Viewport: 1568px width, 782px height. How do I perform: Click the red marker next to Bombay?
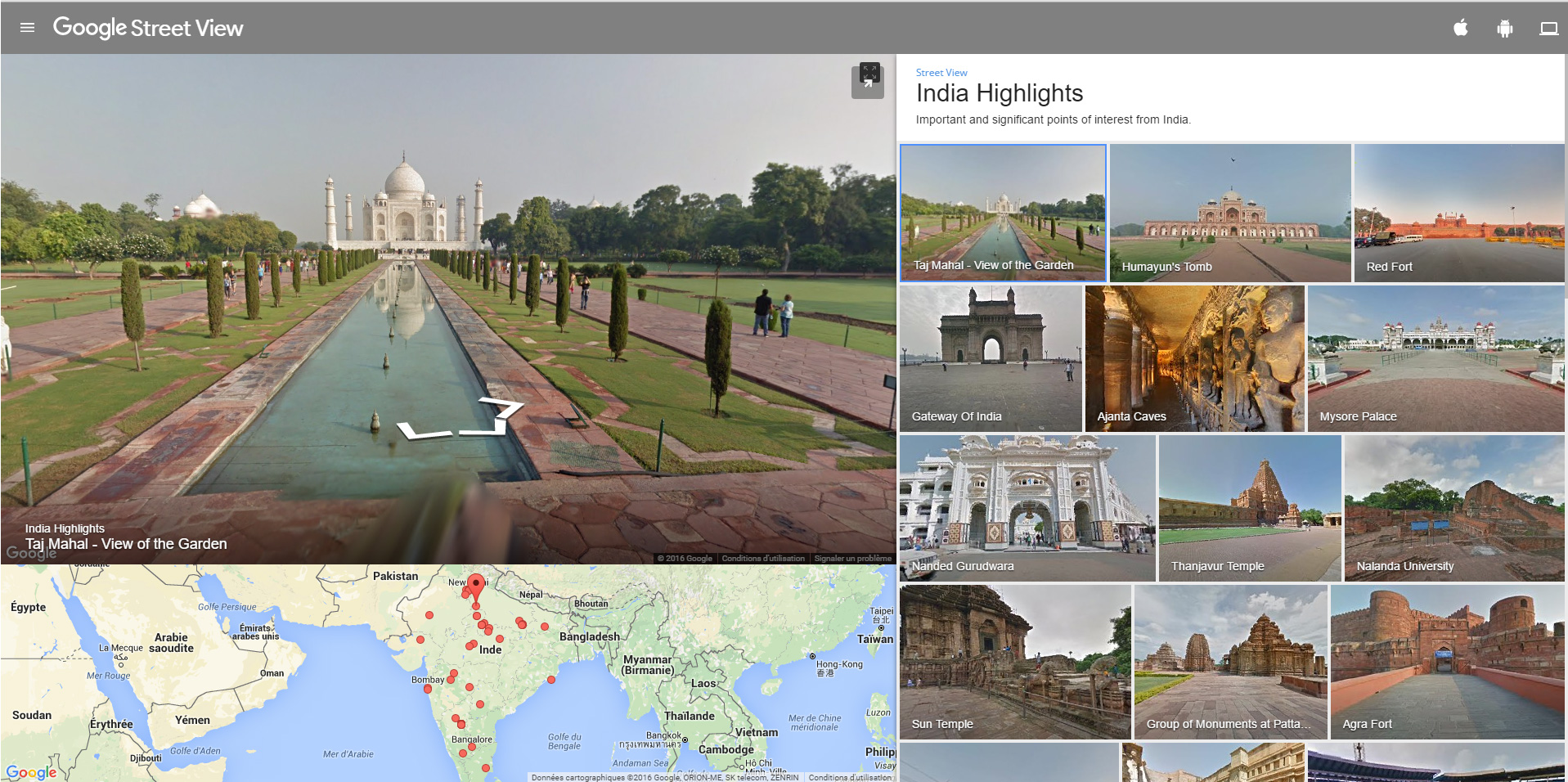[x=450, y=680]
